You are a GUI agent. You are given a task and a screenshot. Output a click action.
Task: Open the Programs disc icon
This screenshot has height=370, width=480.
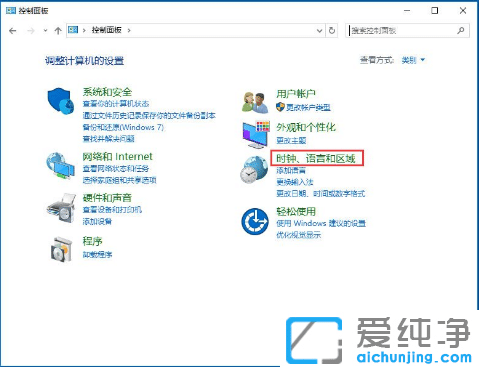point(61,249)
